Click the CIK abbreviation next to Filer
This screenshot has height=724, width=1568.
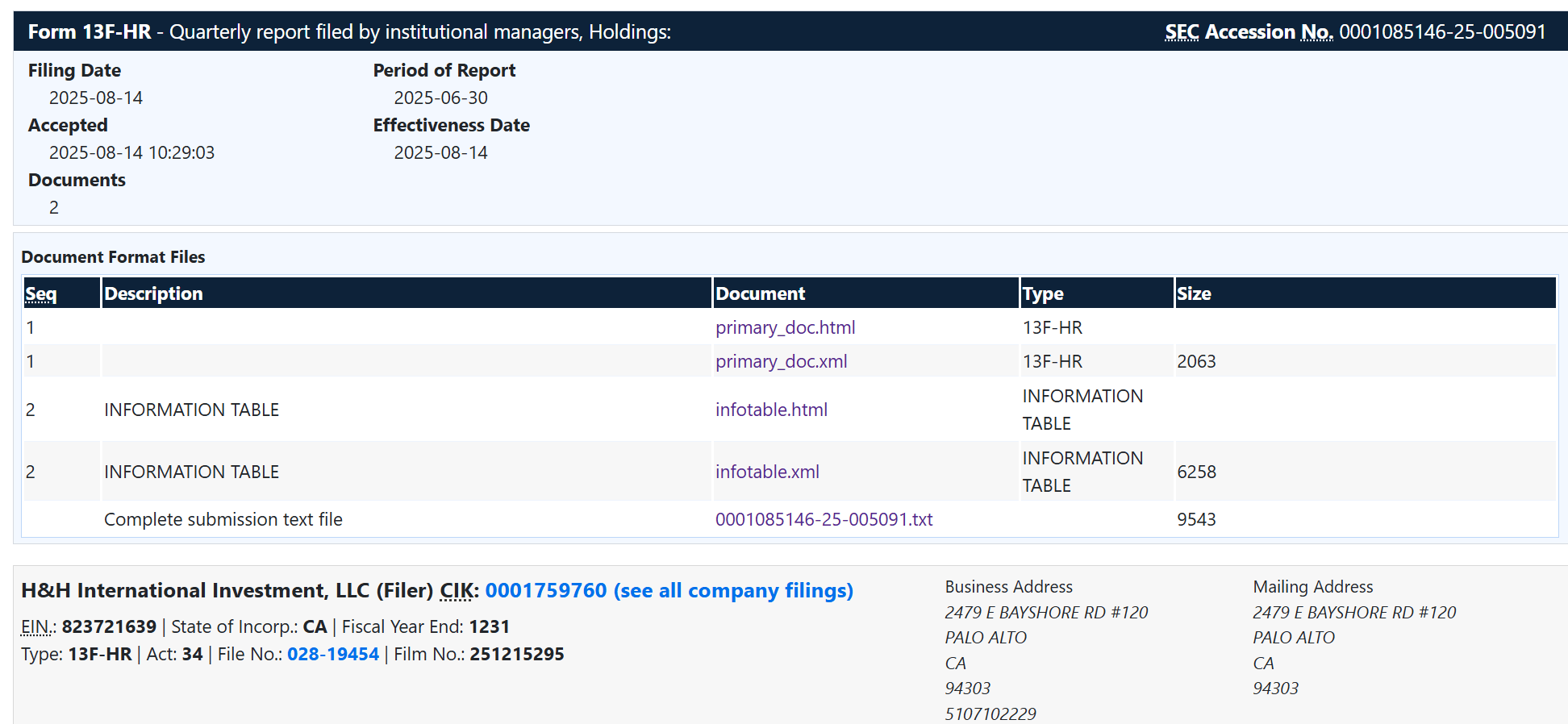[457, 590]
